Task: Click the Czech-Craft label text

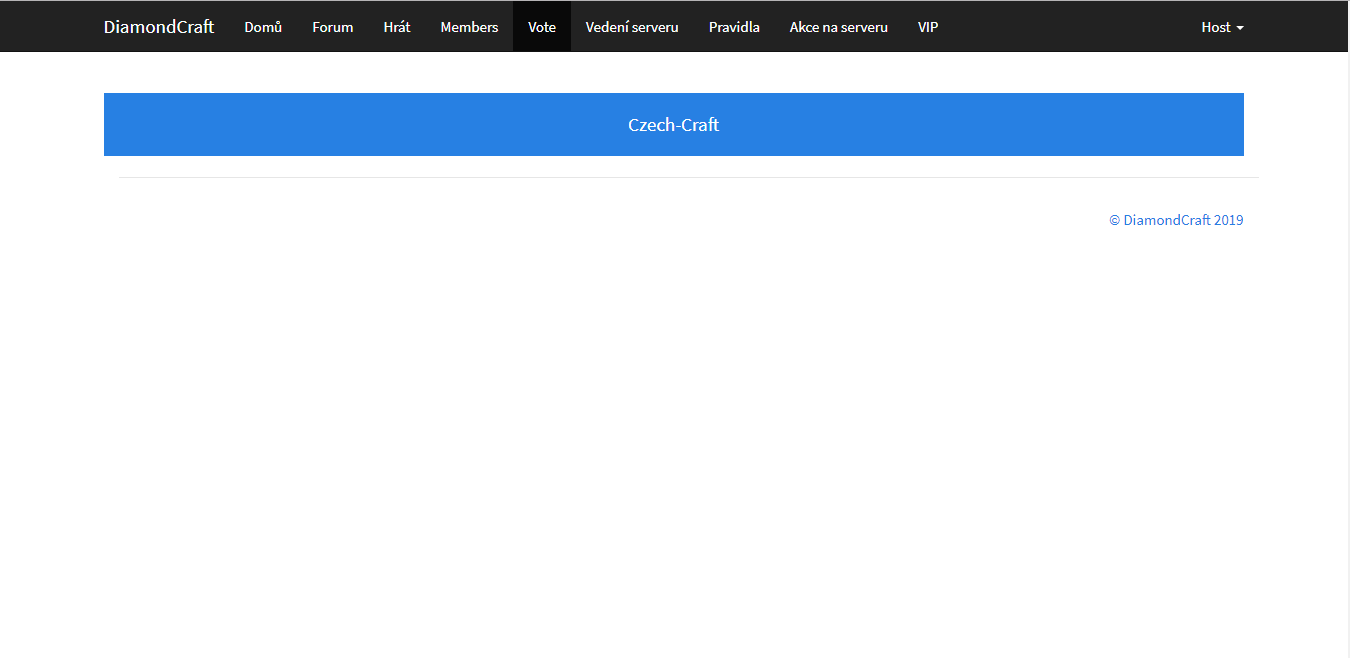Action: 673,125
